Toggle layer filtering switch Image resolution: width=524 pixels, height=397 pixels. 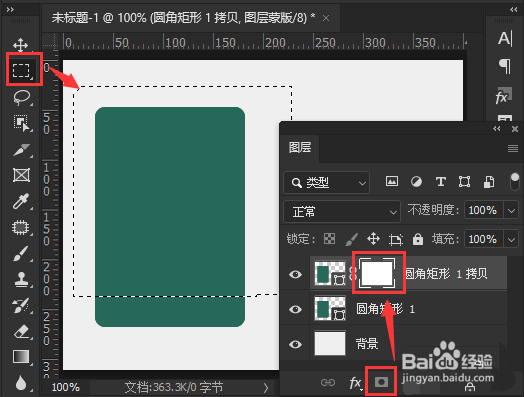click(x=515, y=182)
